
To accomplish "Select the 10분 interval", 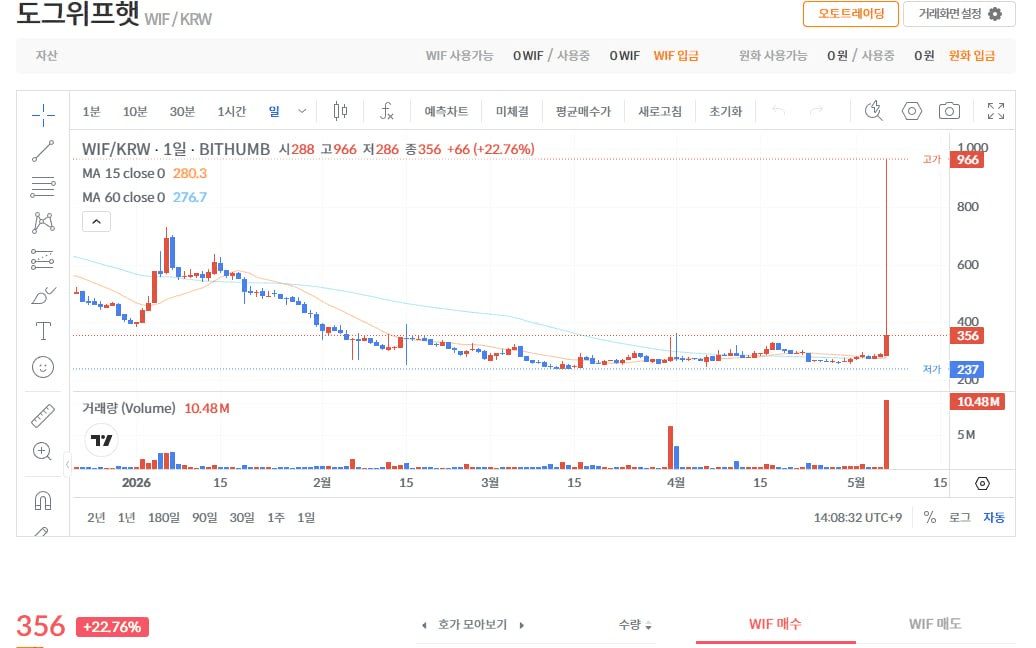I will coord(135,111).
